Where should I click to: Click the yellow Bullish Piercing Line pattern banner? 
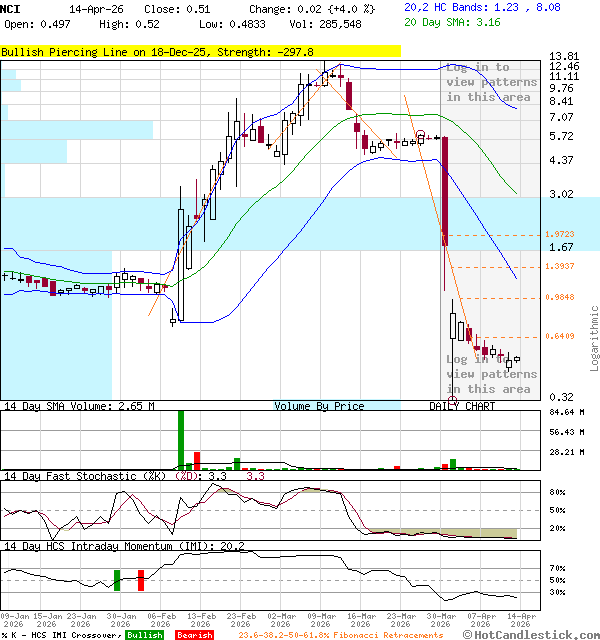pos(200,51)
